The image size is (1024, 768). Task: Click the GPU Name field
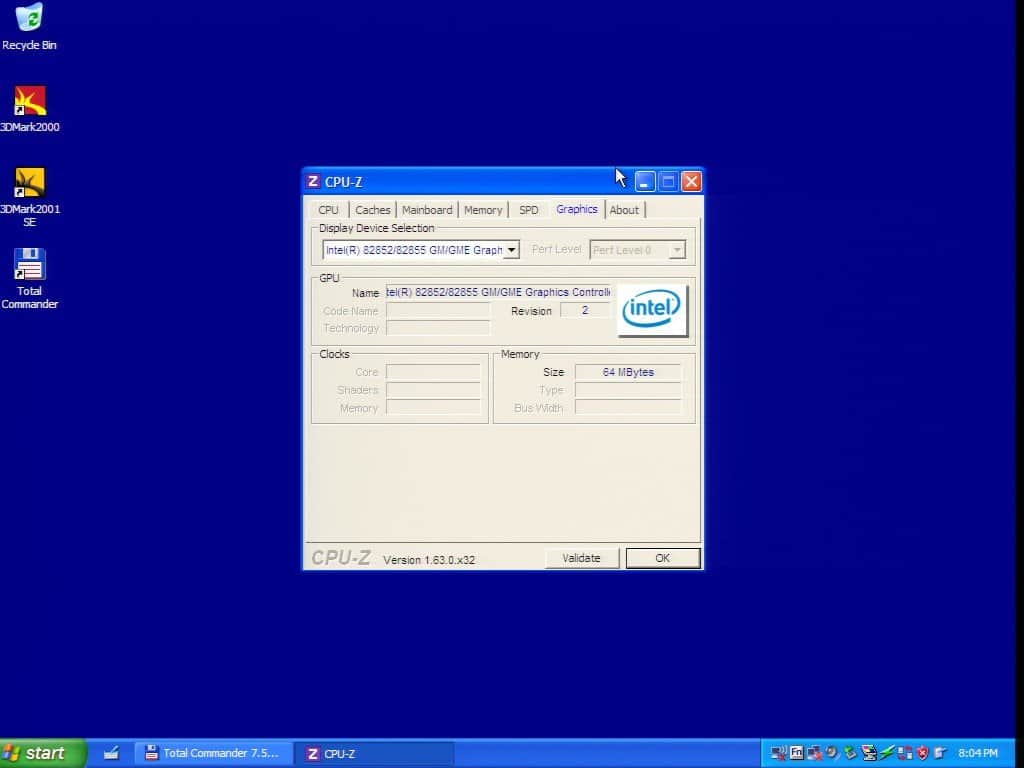tap(498, 292)
